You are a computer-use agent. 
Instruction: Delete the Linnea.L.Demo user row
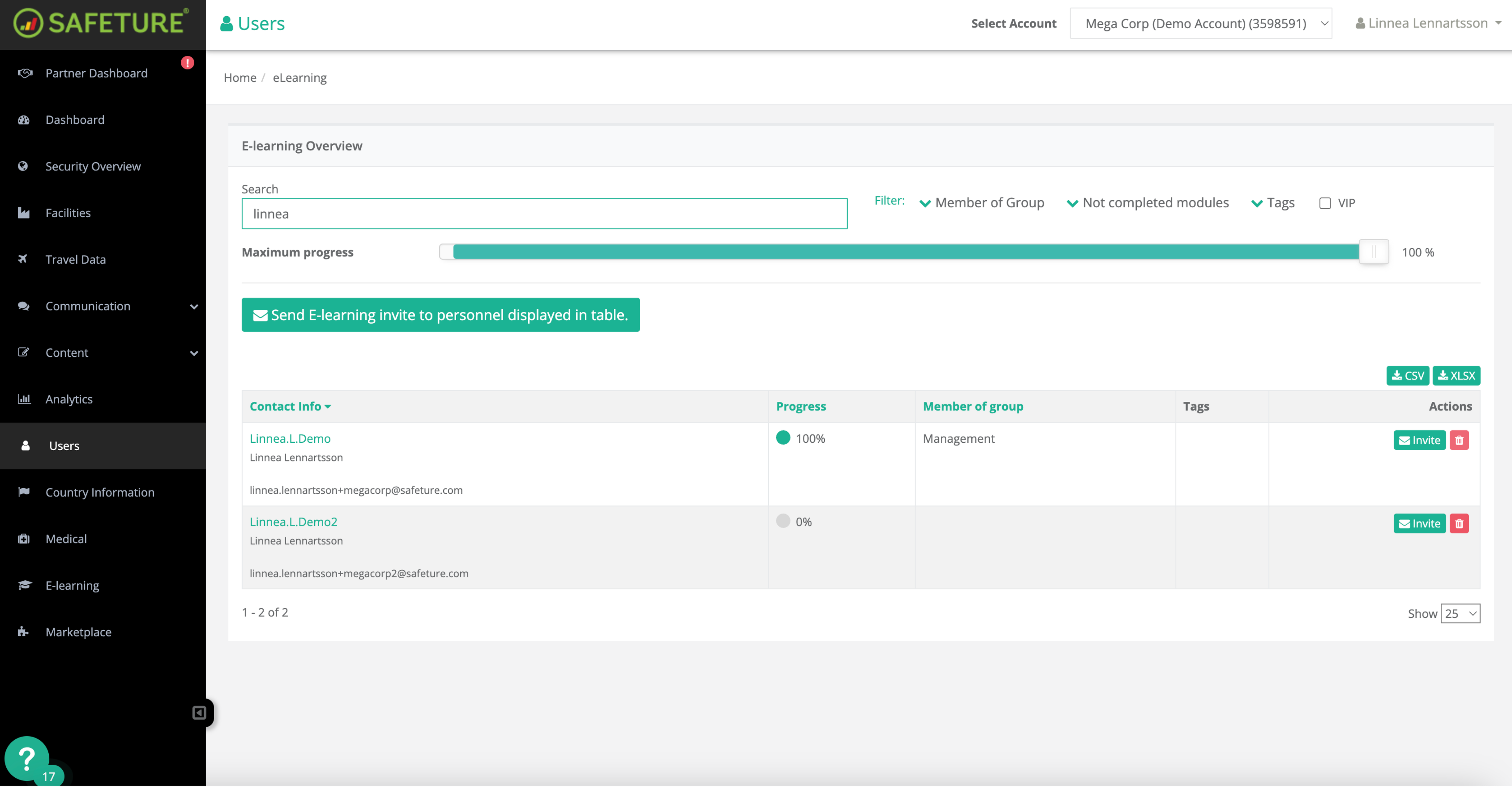point(1460,440)
